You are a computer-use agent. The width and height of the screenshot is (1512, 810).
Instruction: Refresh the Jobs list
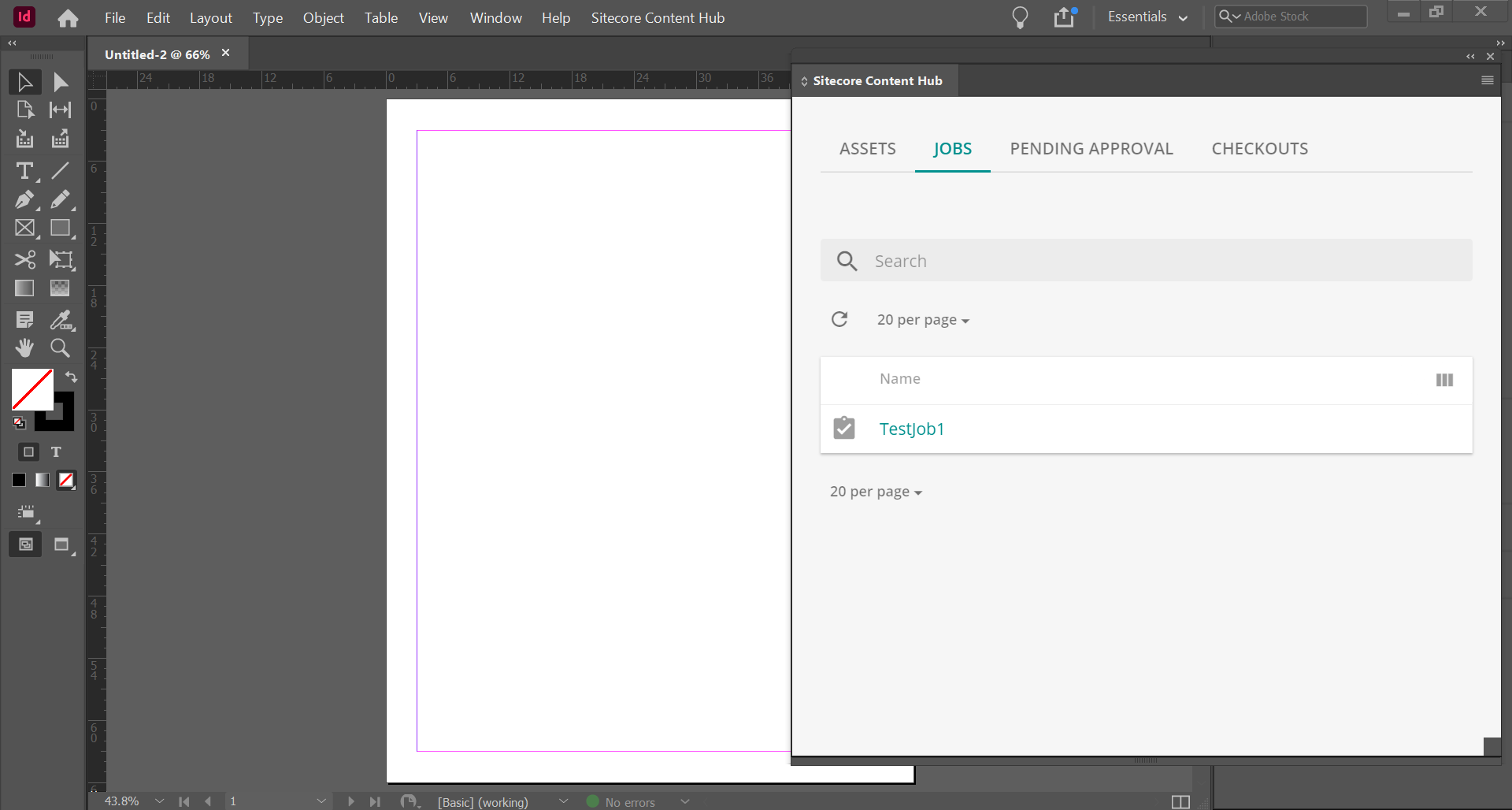[x=839, y=318]
